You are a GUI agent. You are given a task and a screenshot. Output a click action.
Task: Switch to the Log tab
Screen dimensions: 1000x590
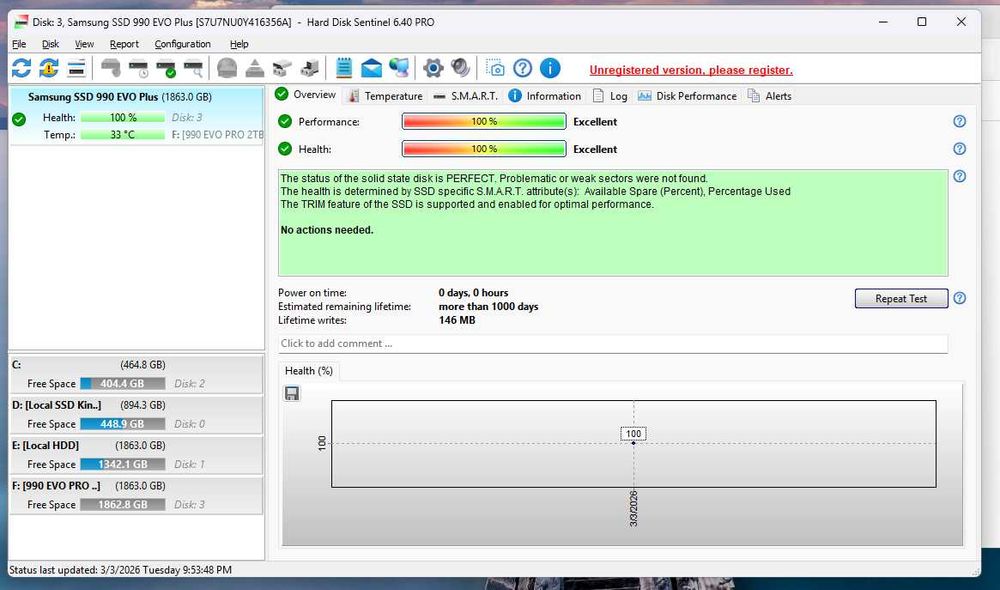[x=610, y=96]
